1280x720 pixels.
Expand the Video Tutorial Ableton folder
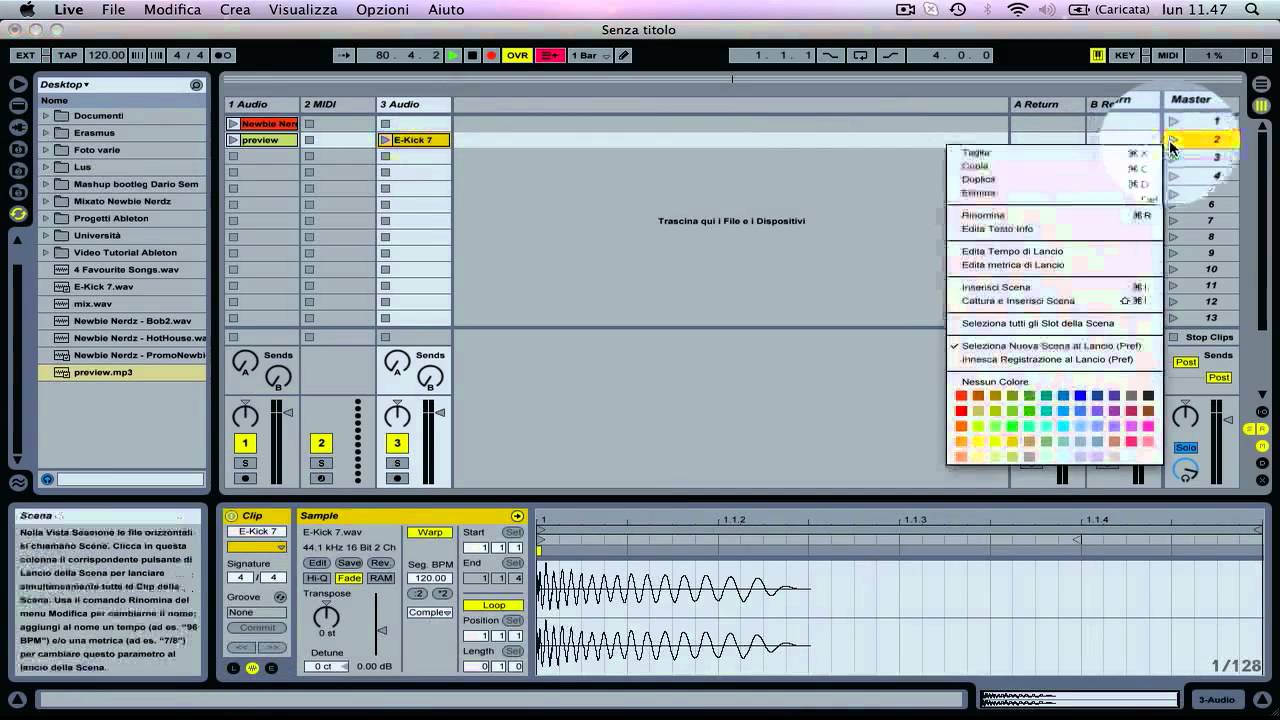tap(45, 253)
